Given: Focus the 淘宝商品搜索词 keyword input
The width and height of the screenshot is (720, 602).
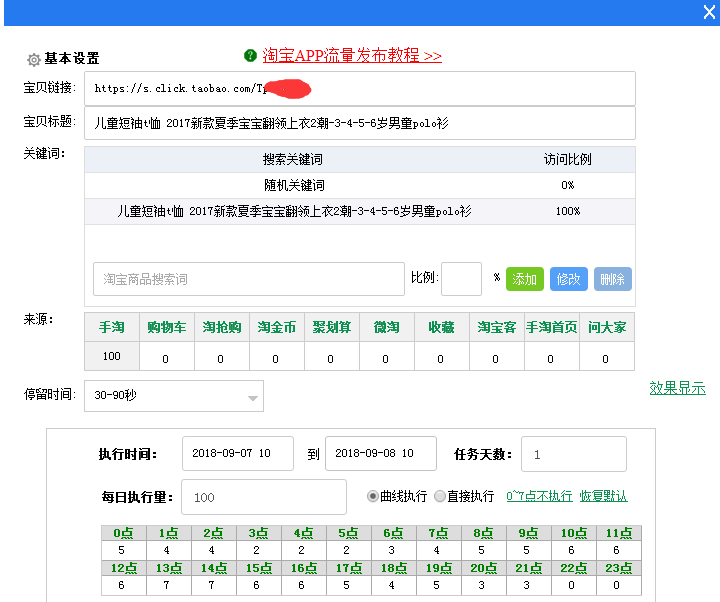Looking at the screenshot, I should (x=249, y=279).
